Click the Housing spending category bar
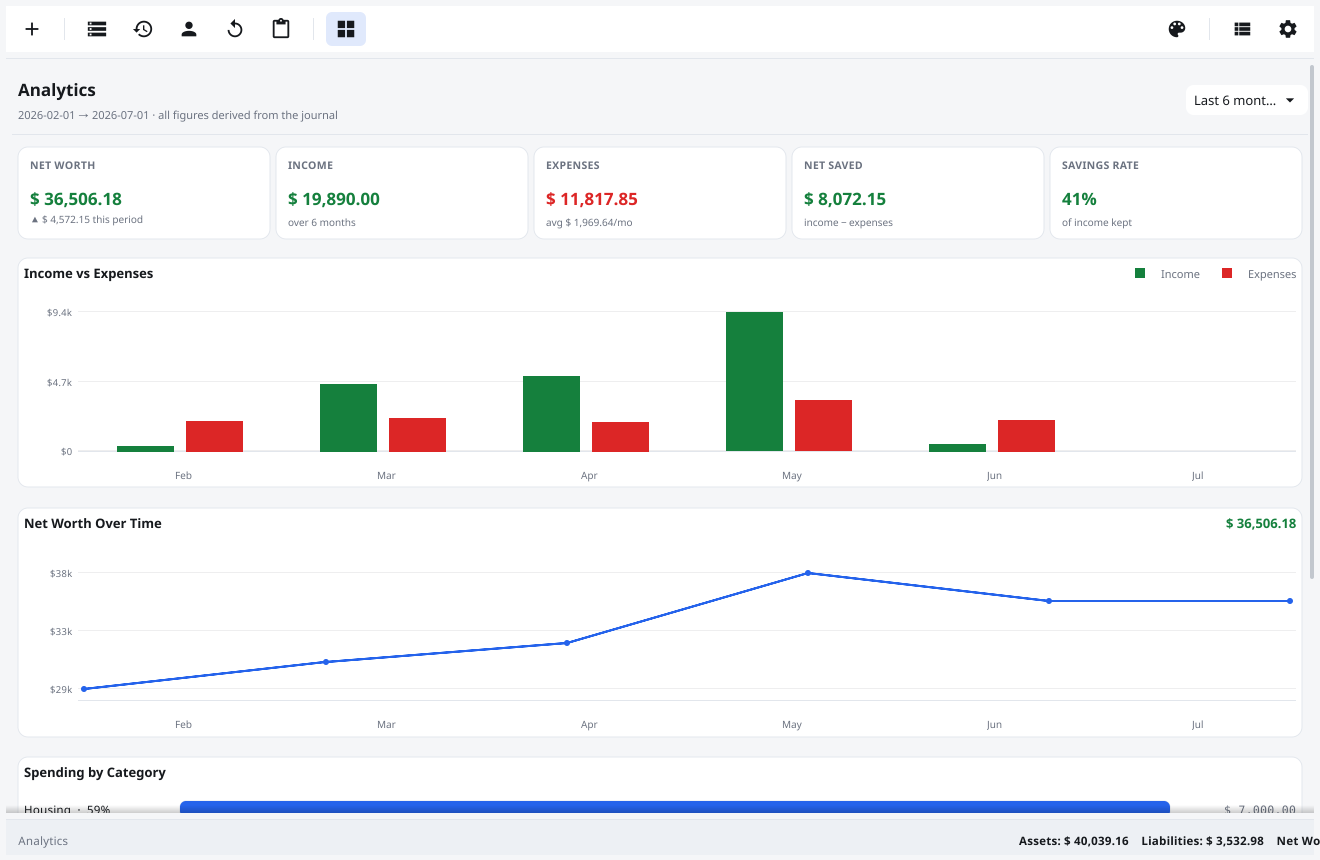Viewport: 1320px width, 860px height. pyautogui.click(x=675, y=807)
